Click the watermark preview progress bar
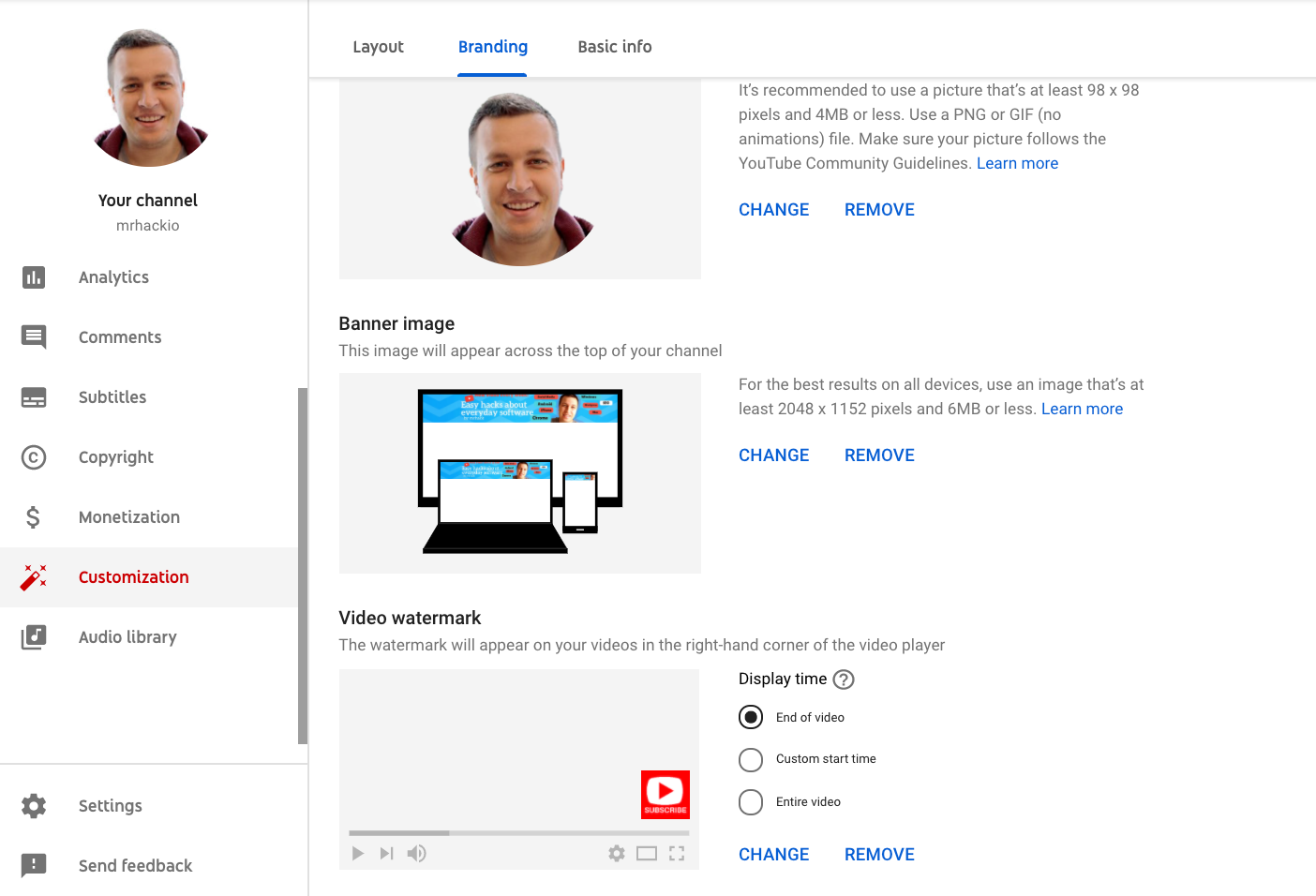This screenshot has height=896, width=1316. [x=518, y=832]
